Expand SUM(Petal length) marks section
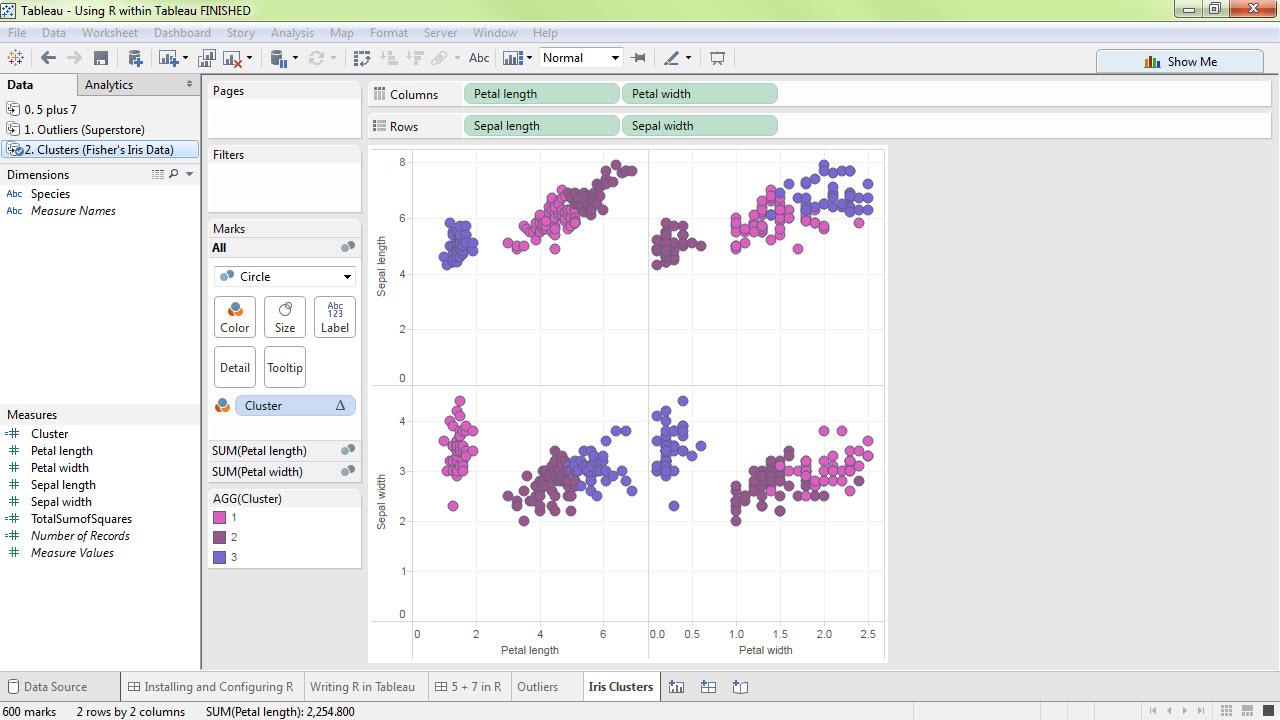 click(285, 451)
